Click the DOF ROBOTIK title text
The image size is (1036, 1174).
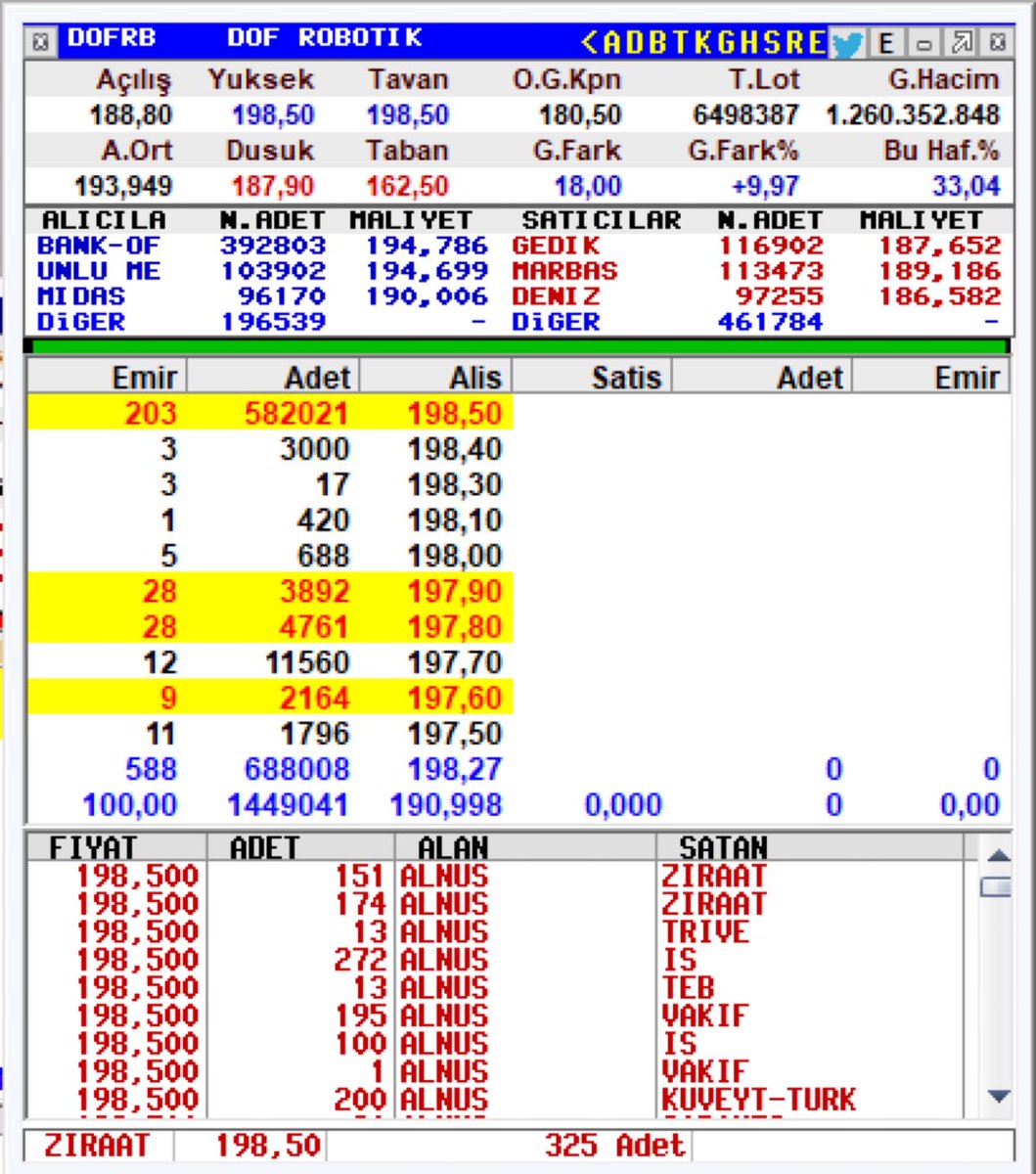(324, 39)
